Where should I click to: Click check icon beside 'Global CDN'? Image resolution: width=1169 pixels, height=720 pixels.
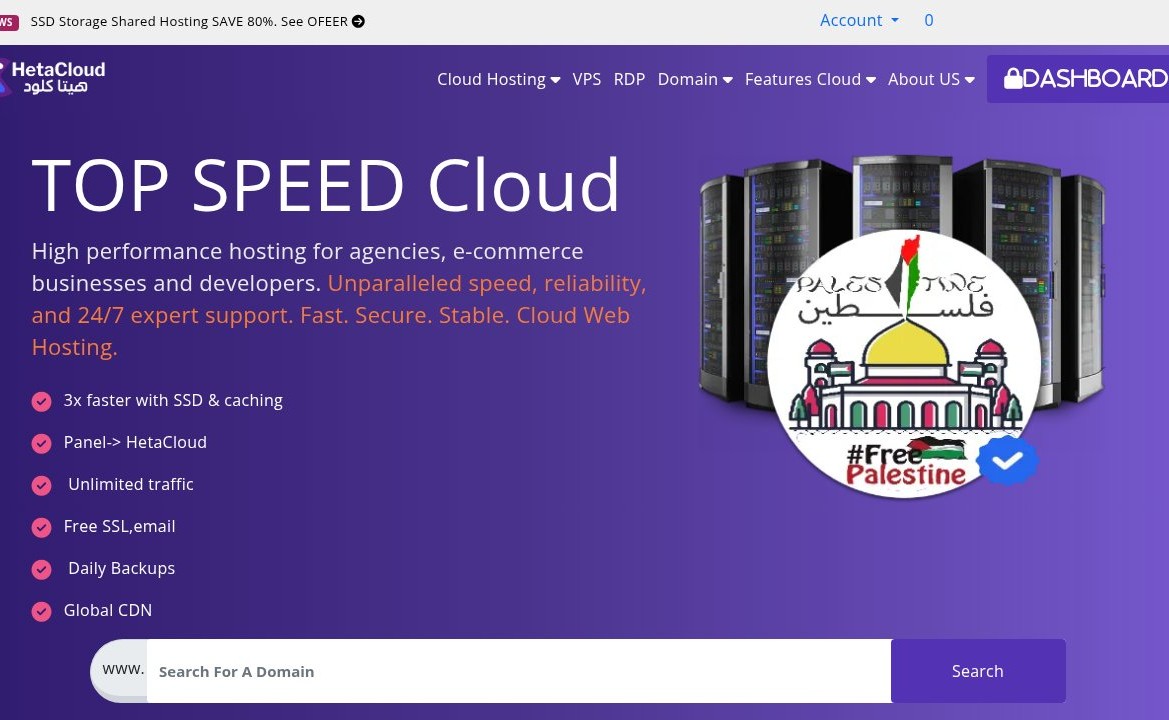pos(42,611)
